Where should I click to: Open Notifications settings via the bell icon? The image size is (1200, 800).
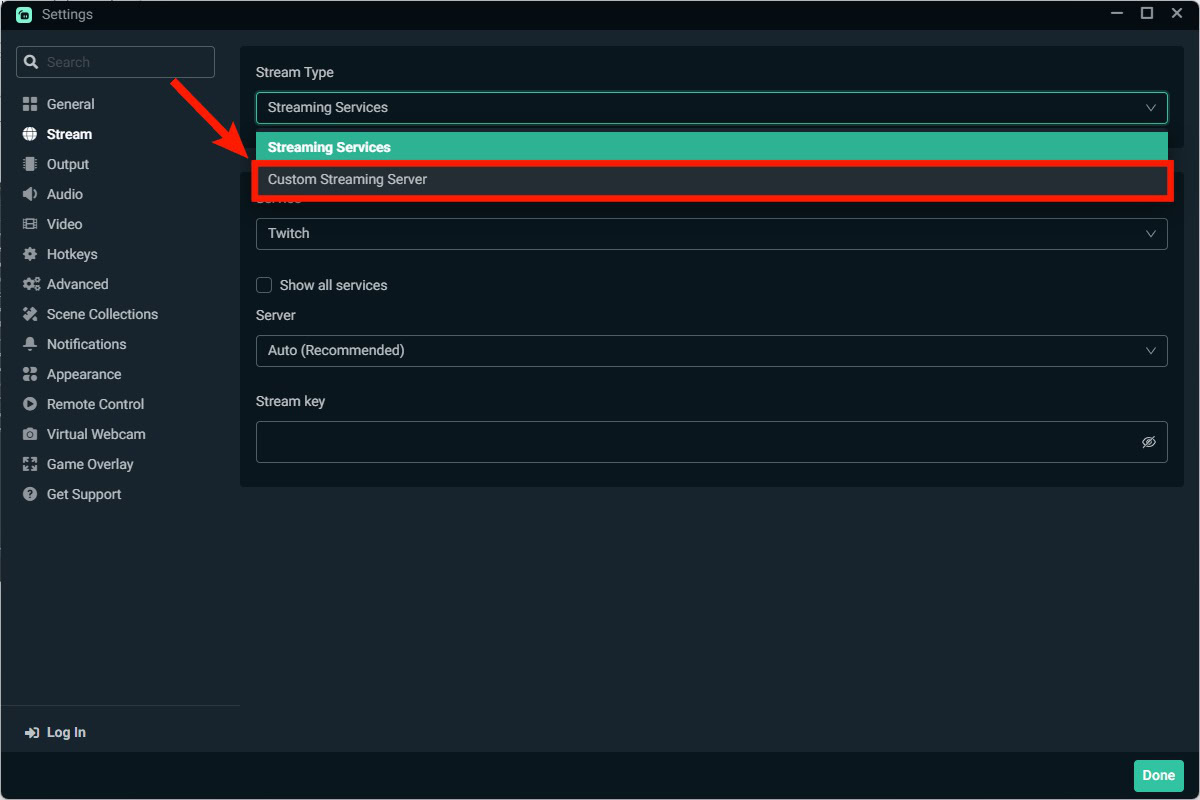[28, 344]
